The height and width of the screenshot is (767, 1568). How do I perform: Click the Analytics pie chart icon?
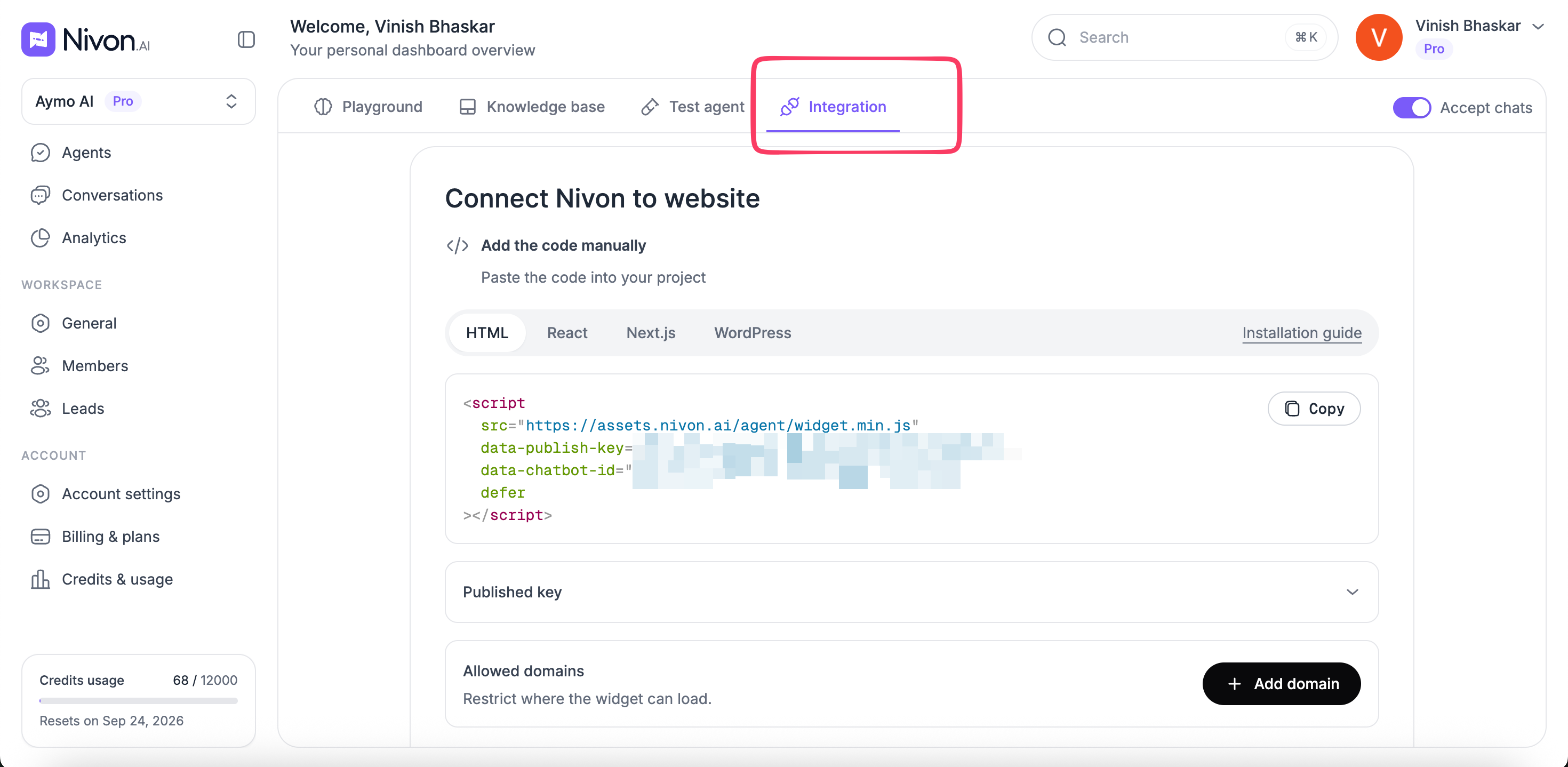[40, 237]
